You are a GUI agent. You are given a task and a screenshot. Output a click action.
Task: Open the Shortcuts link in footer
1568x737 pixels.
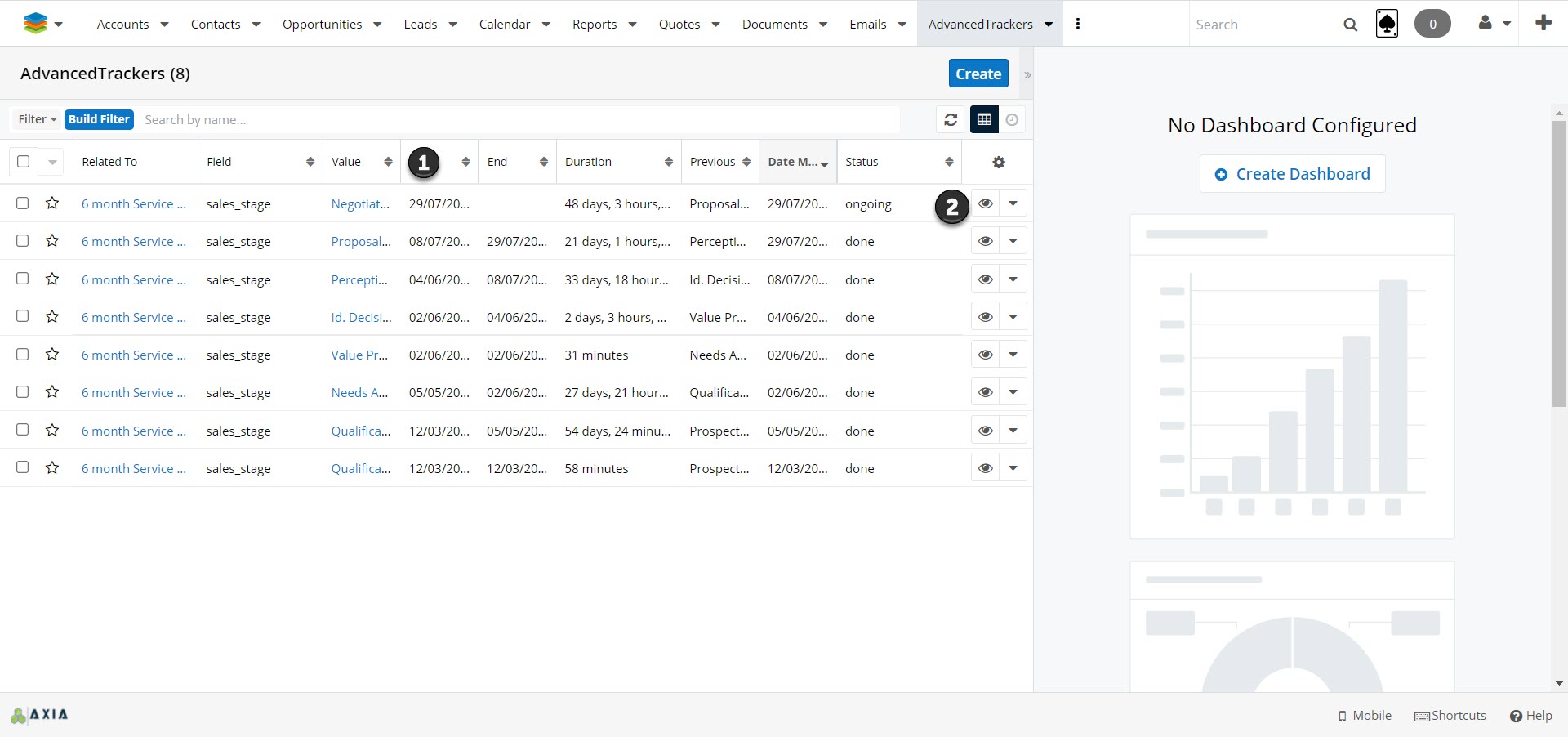click(x=1450, y=716)
